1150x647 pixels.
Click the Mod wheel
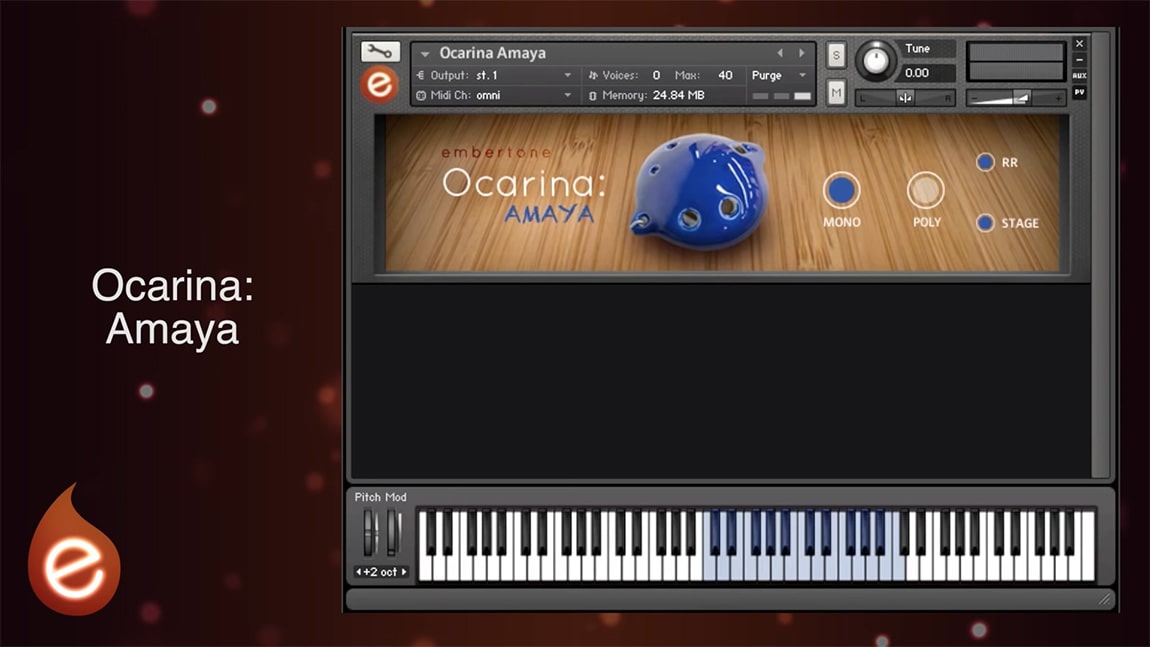point(394,532)
